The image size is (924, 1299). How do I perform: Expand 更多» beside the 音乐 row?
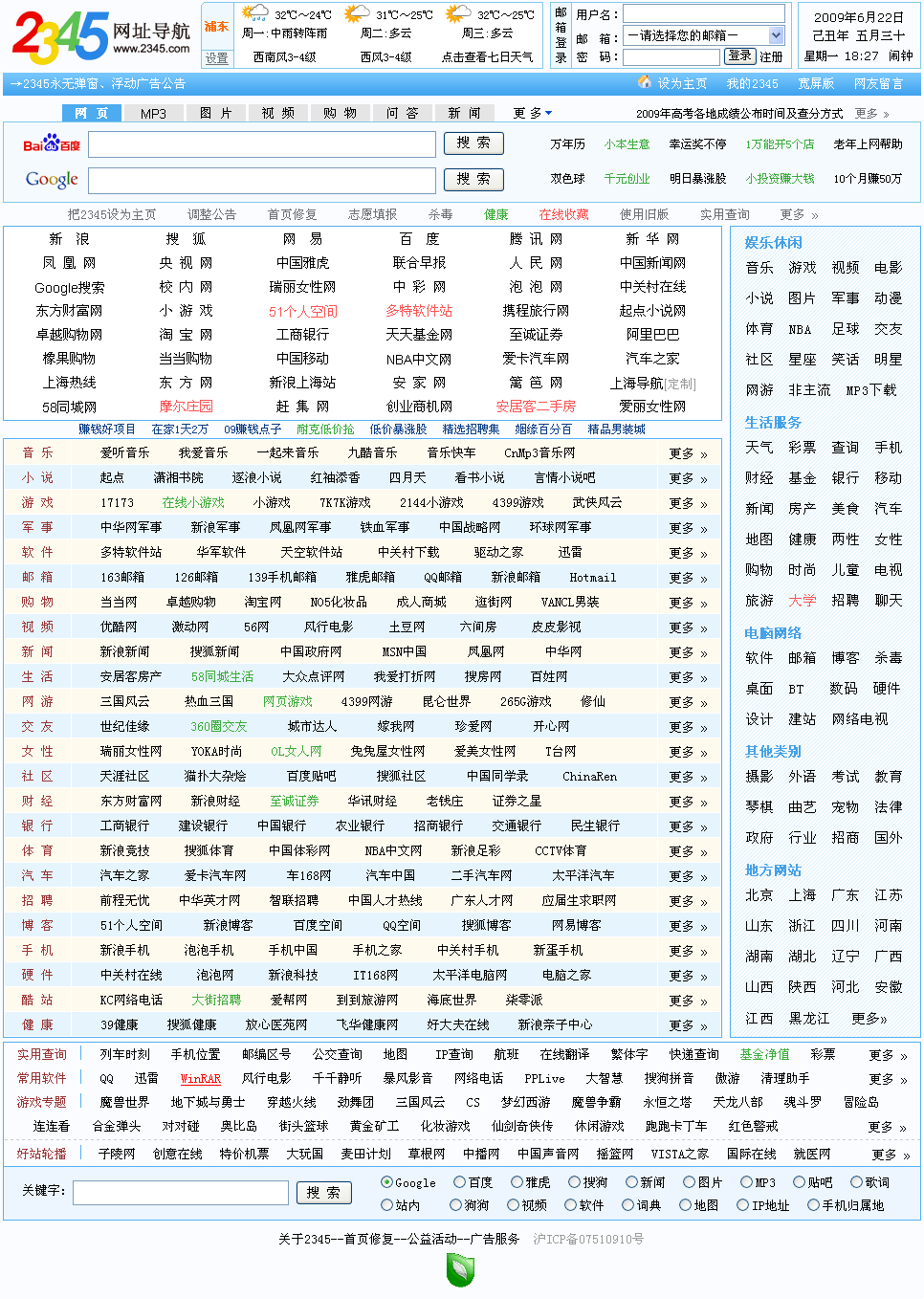point(683,453)
